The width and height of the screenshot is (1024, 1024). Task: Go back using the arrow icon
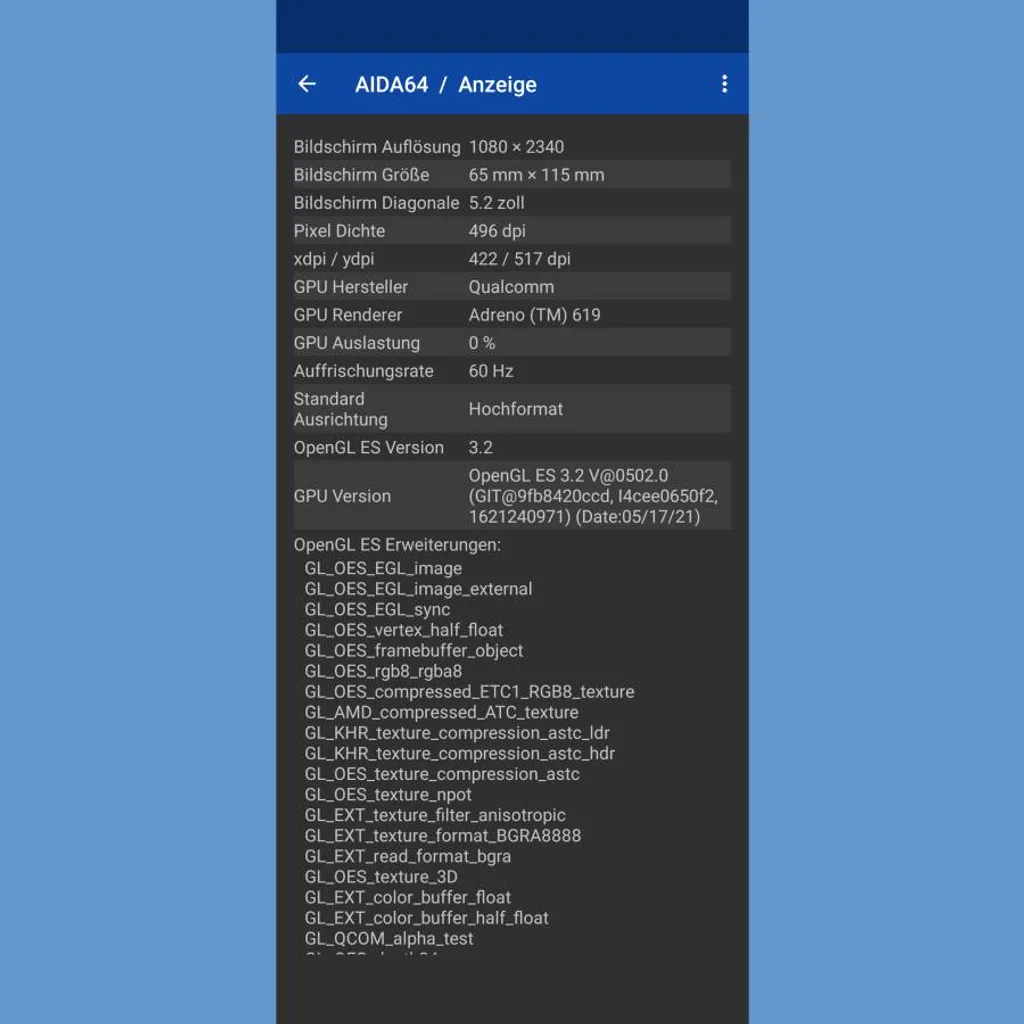[307, 84]
